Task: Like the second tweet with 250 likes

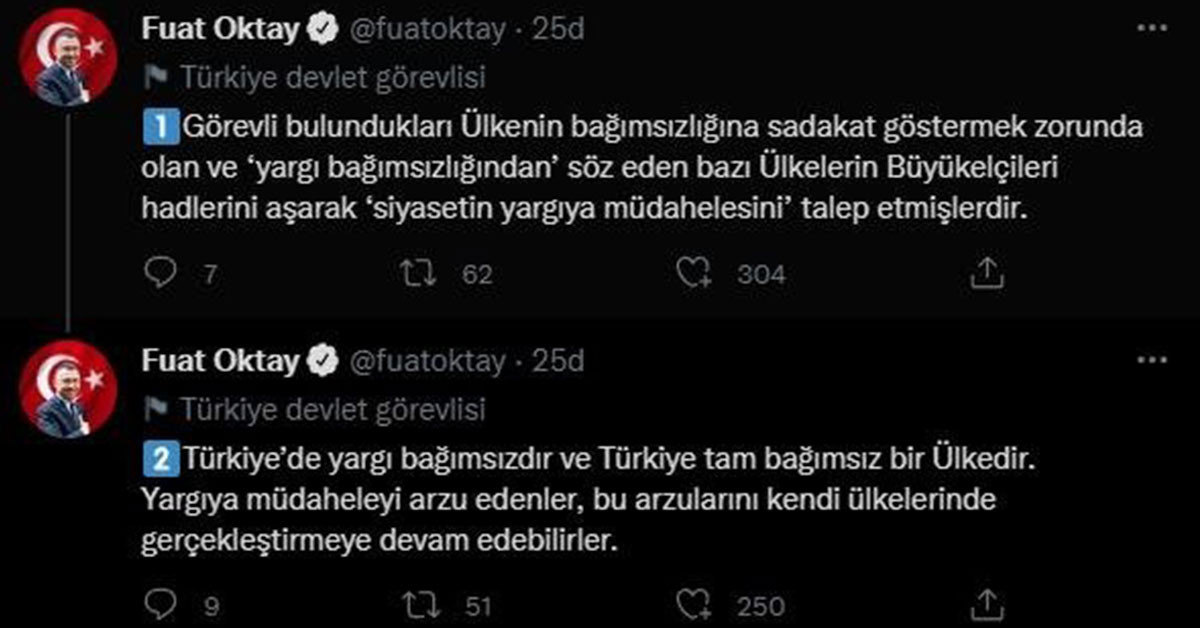Action: [x=694, y=604]
